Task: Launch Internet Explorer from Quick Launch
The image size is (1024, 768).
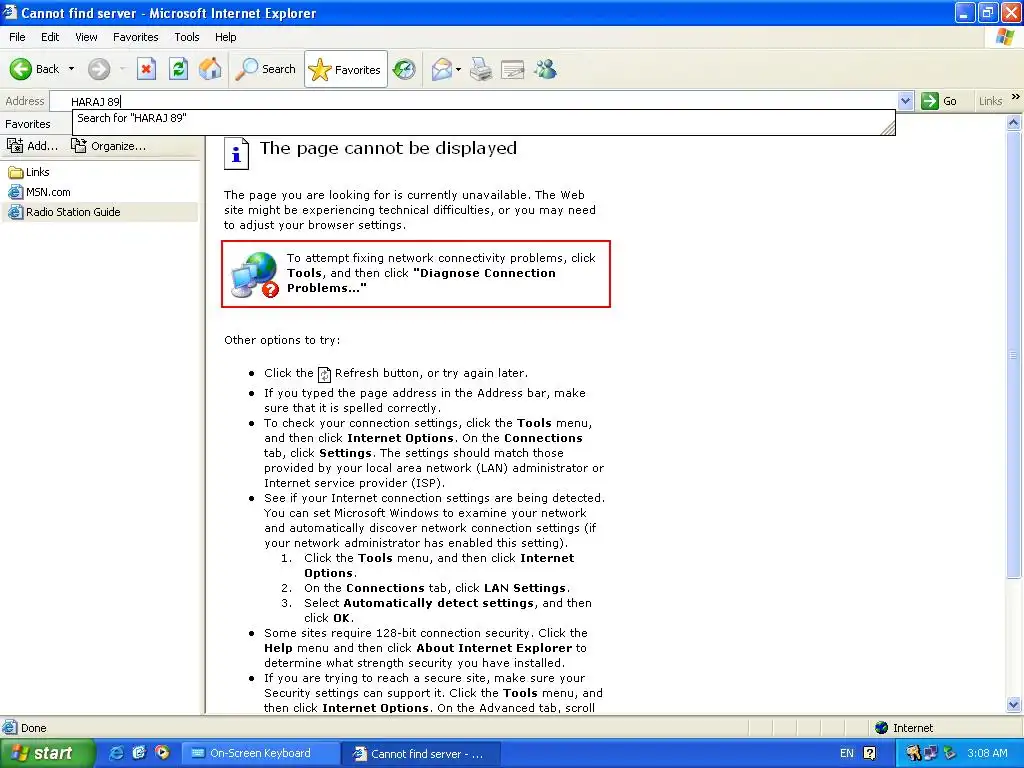Action: [x=116, y=754]
